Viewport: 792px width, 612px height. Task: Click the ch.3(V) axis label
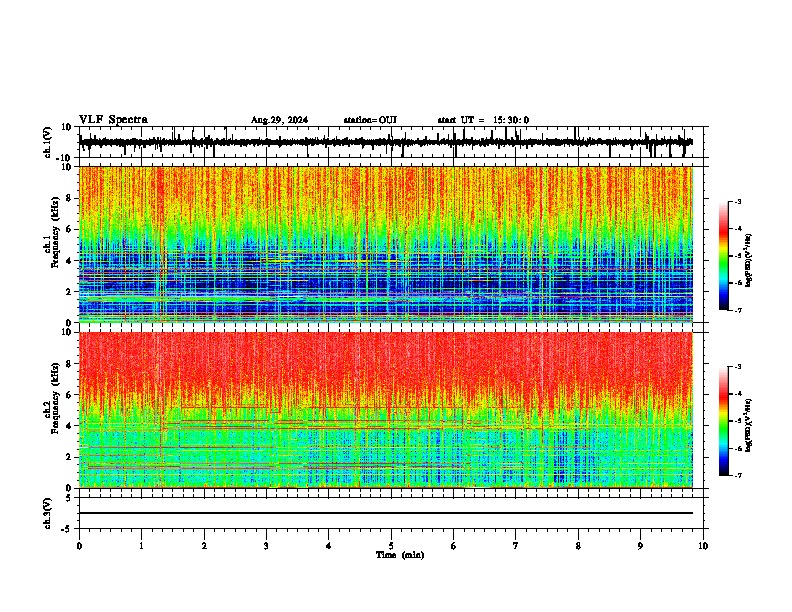(x=48, y=514)
